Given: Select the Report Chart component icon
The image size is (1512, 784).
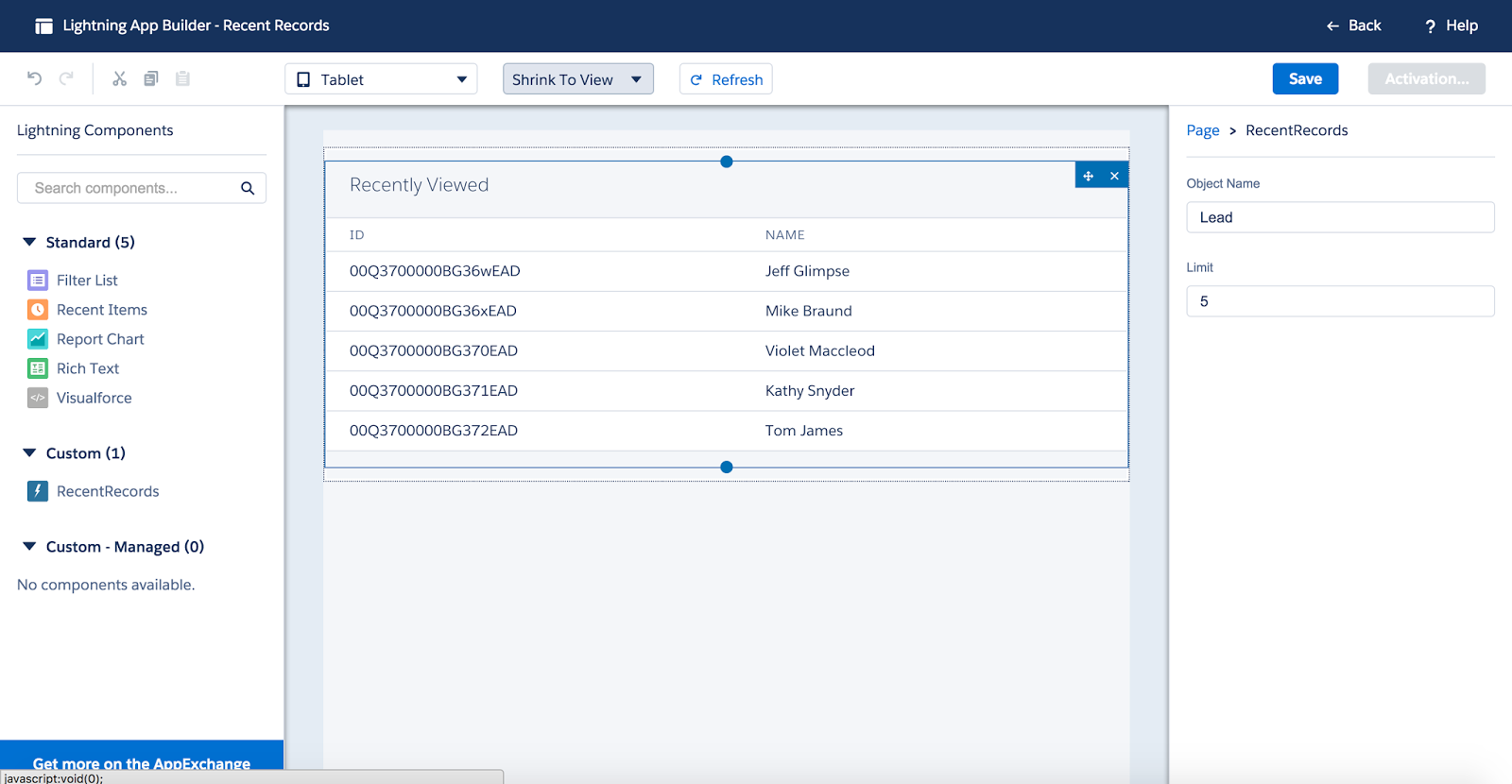Looking at the screenshot, I should [38, 338].
